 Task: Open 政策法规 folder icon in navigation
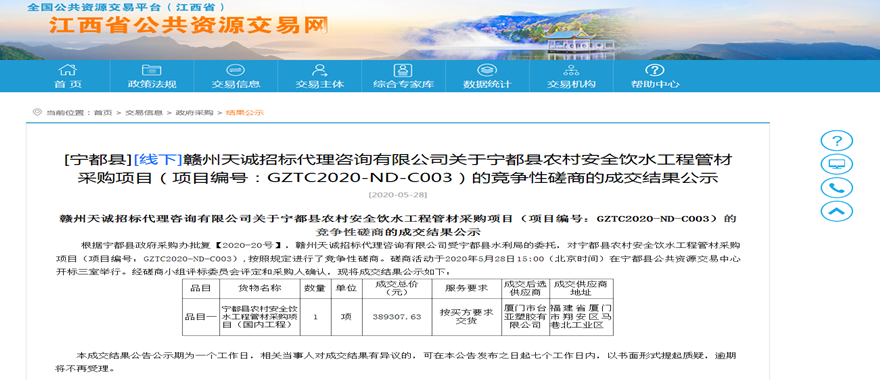pyautogui.click(x=152, y=70)
